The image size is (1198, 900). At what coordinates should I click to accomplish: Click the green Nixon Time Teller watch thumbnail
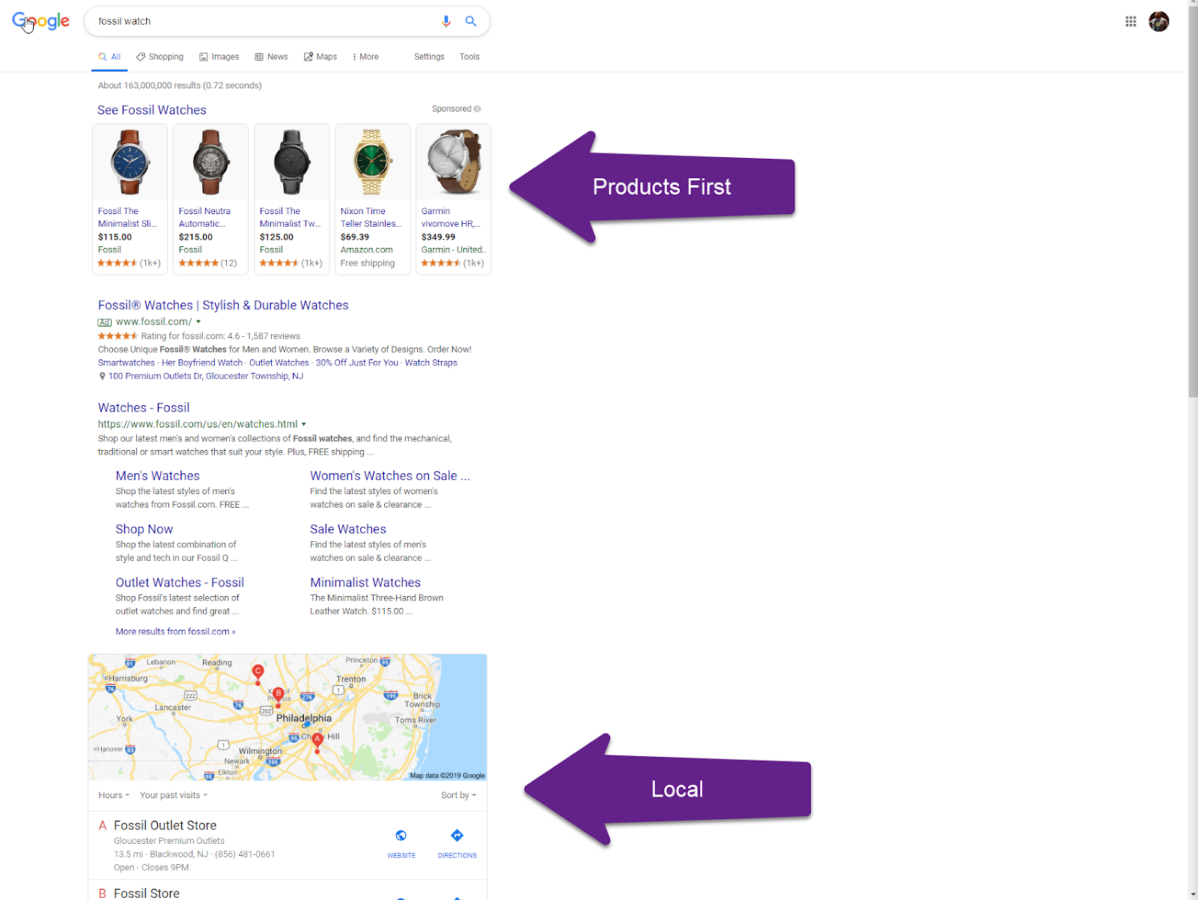tap(372, 162)
